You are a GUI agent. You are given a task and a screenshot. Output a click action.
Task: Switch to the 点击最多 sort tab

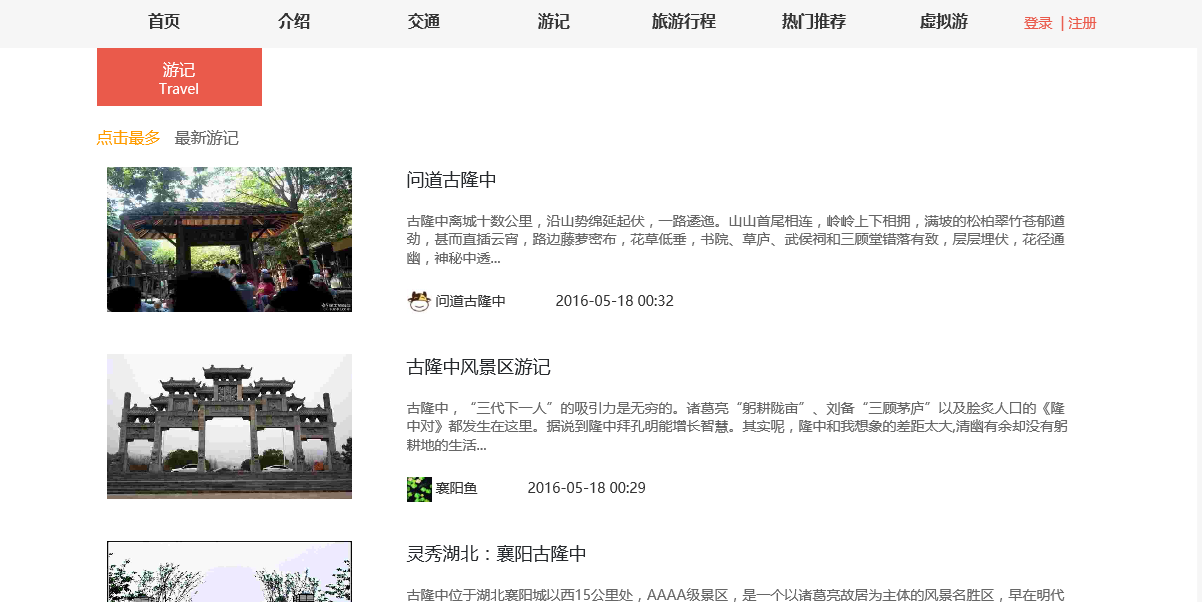tap(128, 138)
